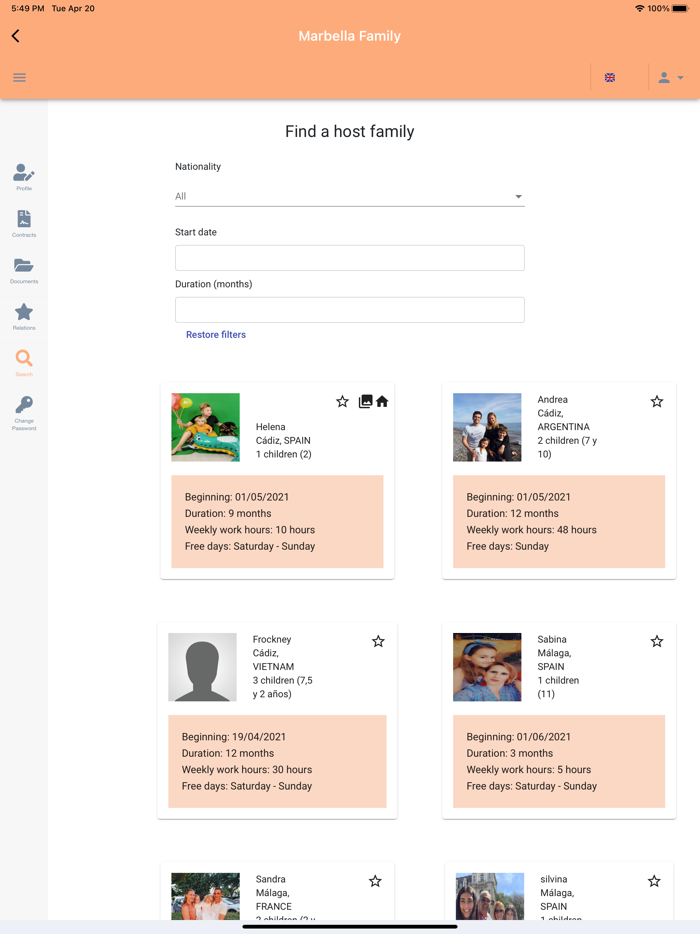The image size is (700, 934).
Task: Go back using the back arrow
Action: [x=15, y=36]
